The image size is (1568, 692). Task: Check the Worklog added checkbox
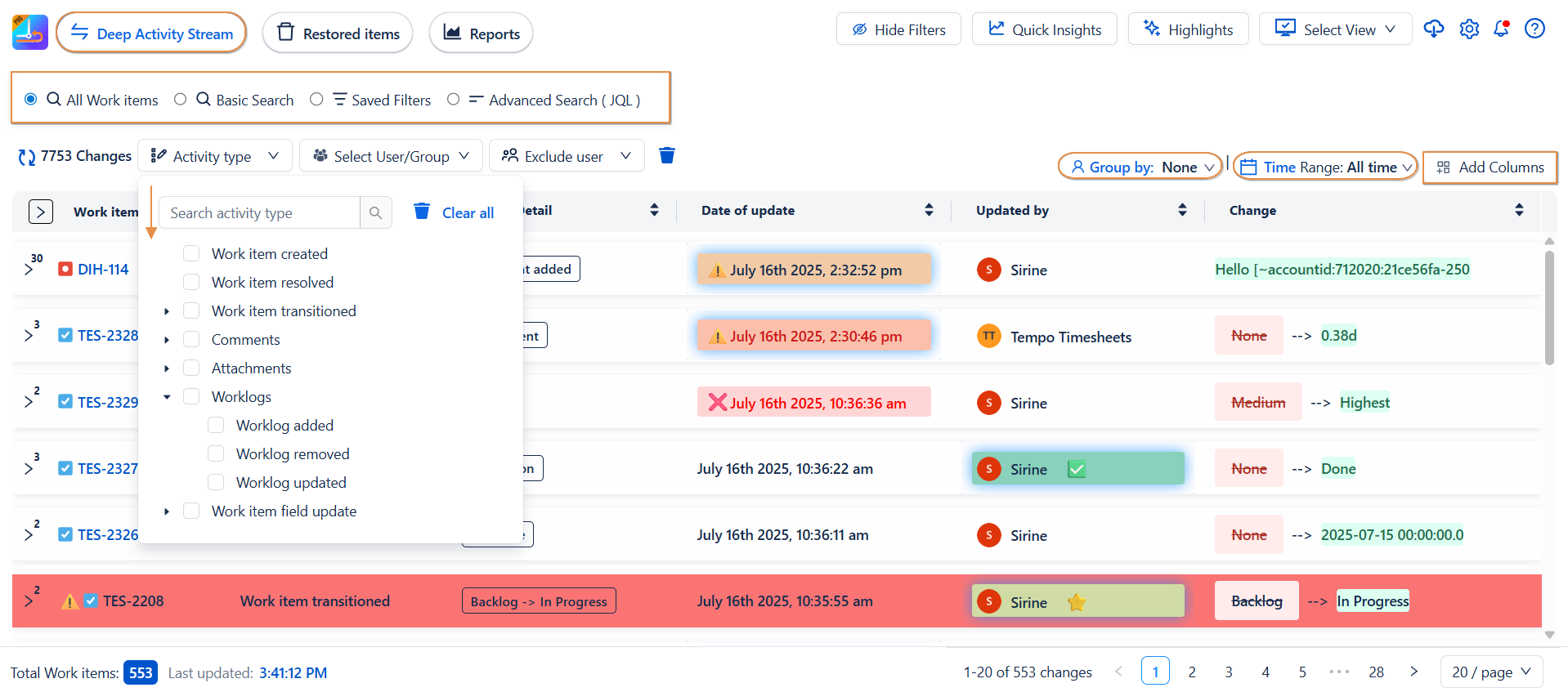pos(216,426)
